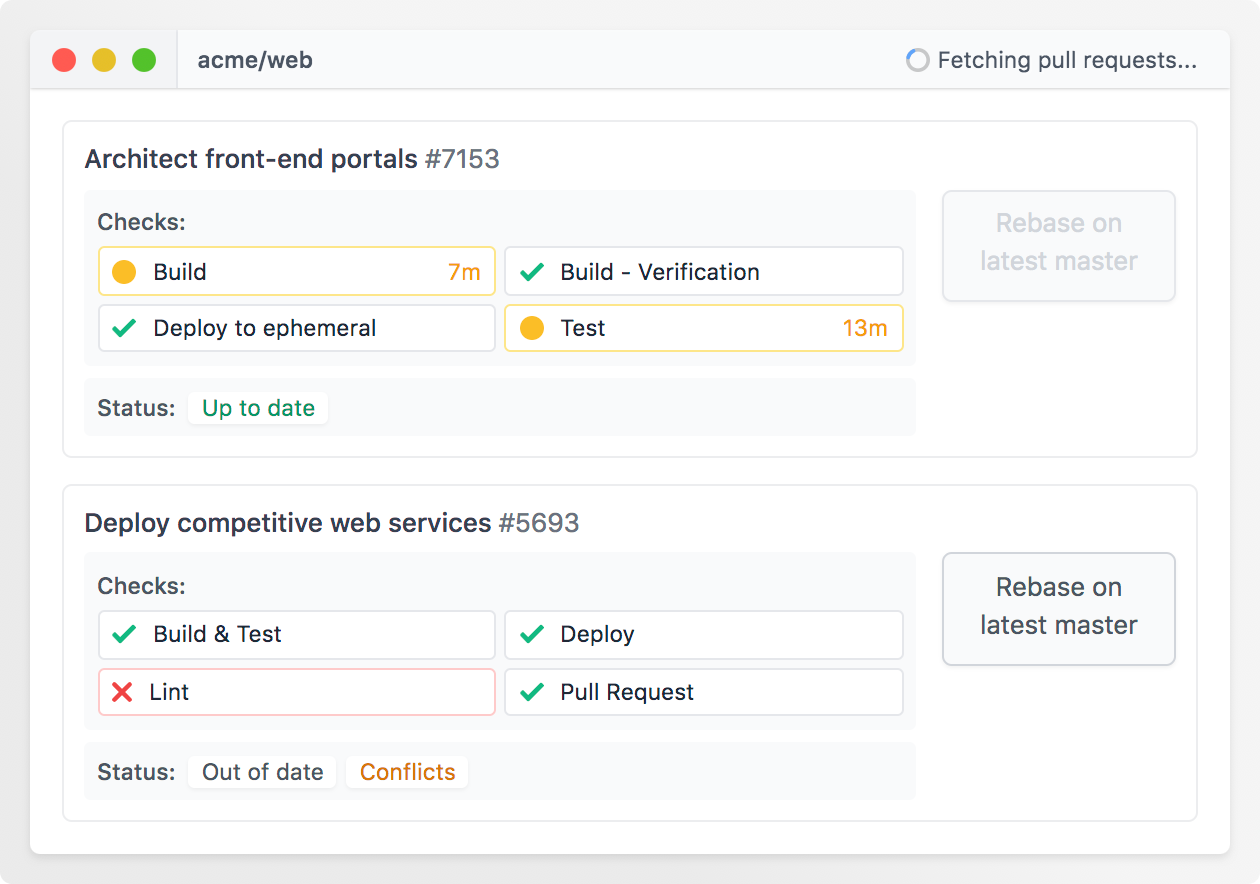
Task: Click the green checkmark on Build & Test
Action: point(124,634)
